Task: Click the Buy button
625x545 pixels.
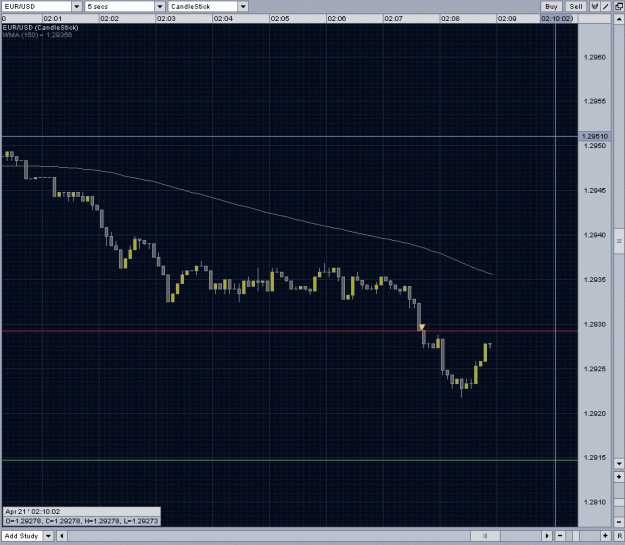Action: 551,6
